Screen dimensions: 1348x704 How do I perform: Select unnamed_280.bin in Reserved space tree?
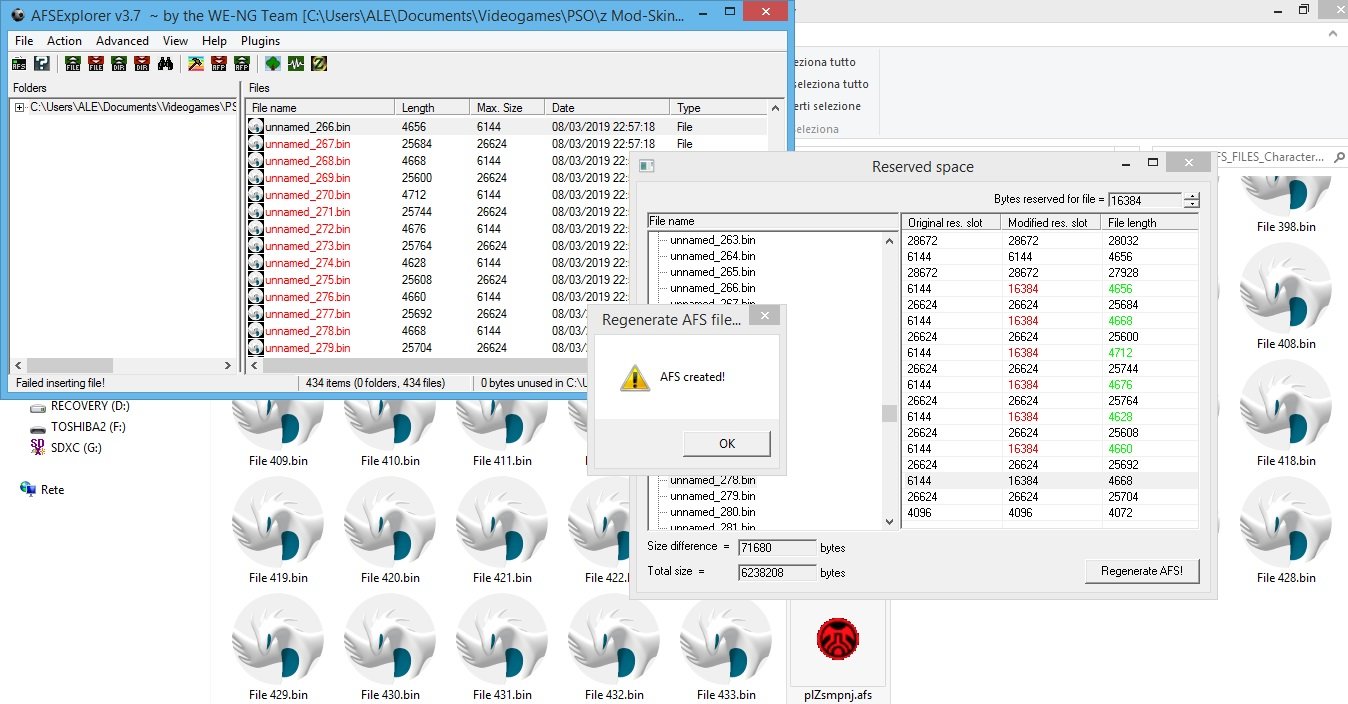(713, 512)
